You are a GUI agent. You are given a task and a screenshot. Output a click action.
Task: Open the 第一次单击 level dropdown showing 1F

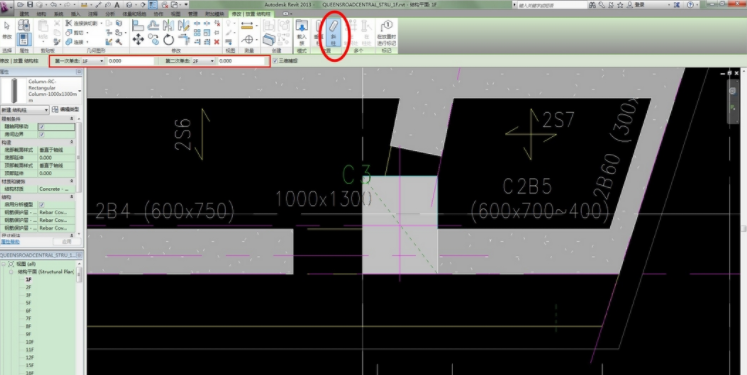point(93,61)
